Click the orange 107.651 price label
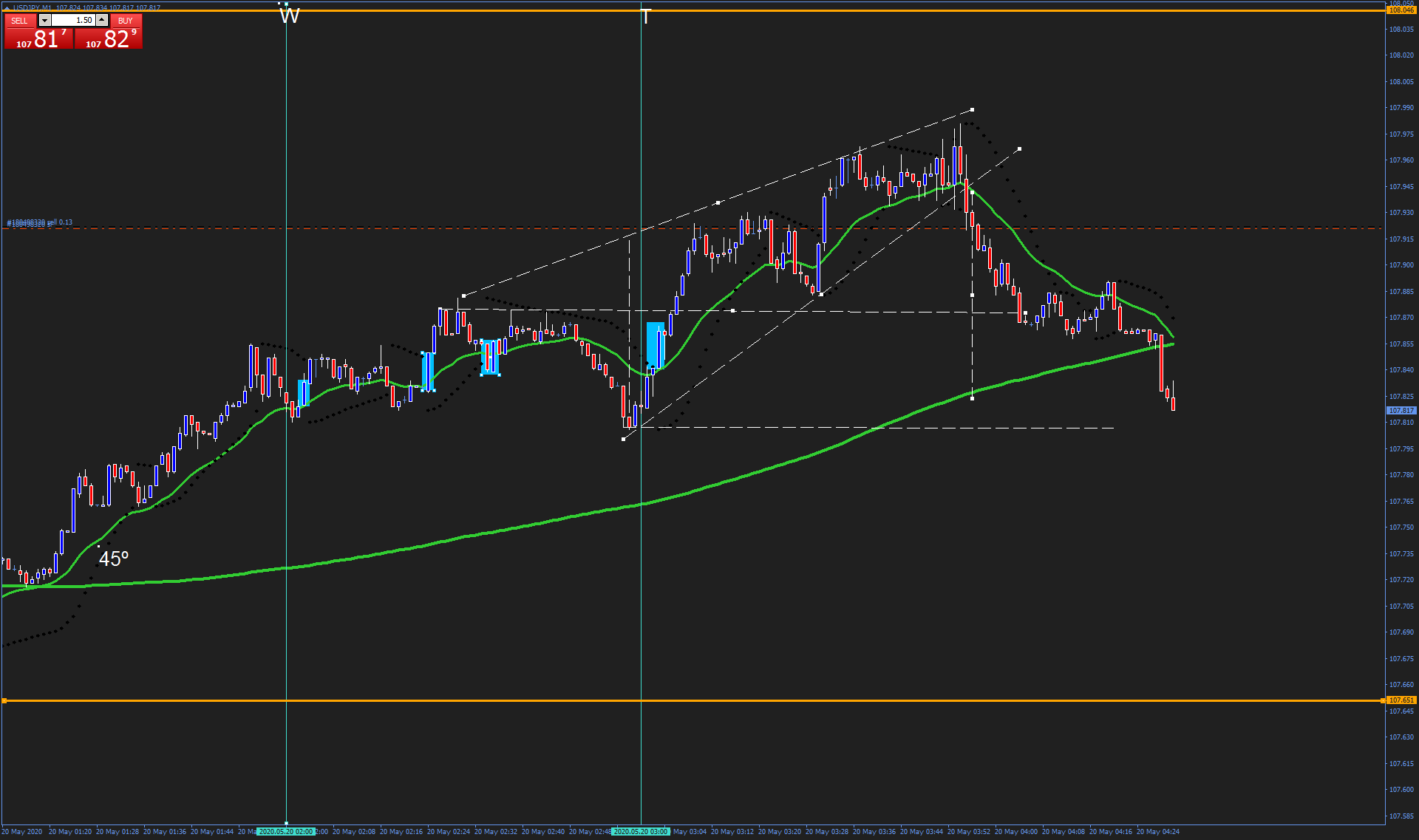This screenshot has width=1419, height=840. coord(1401,700)
